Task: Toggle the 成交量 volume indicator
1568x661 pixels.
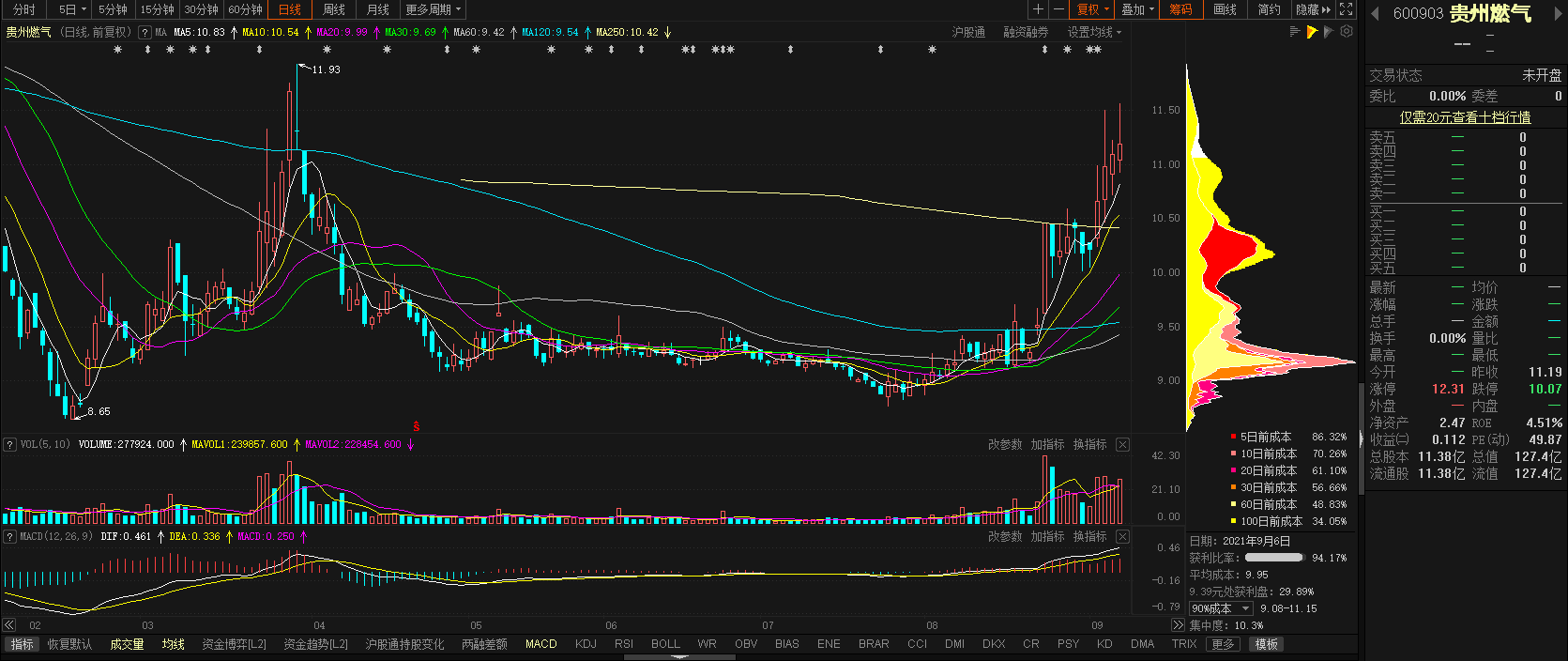Action: tap(127, 644)
